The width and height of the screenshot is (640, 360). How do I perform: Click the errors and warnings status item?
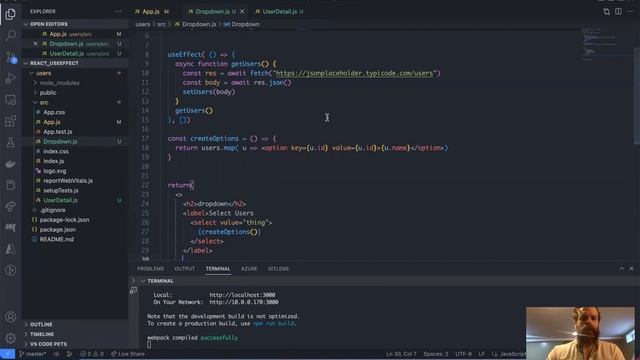92,354
